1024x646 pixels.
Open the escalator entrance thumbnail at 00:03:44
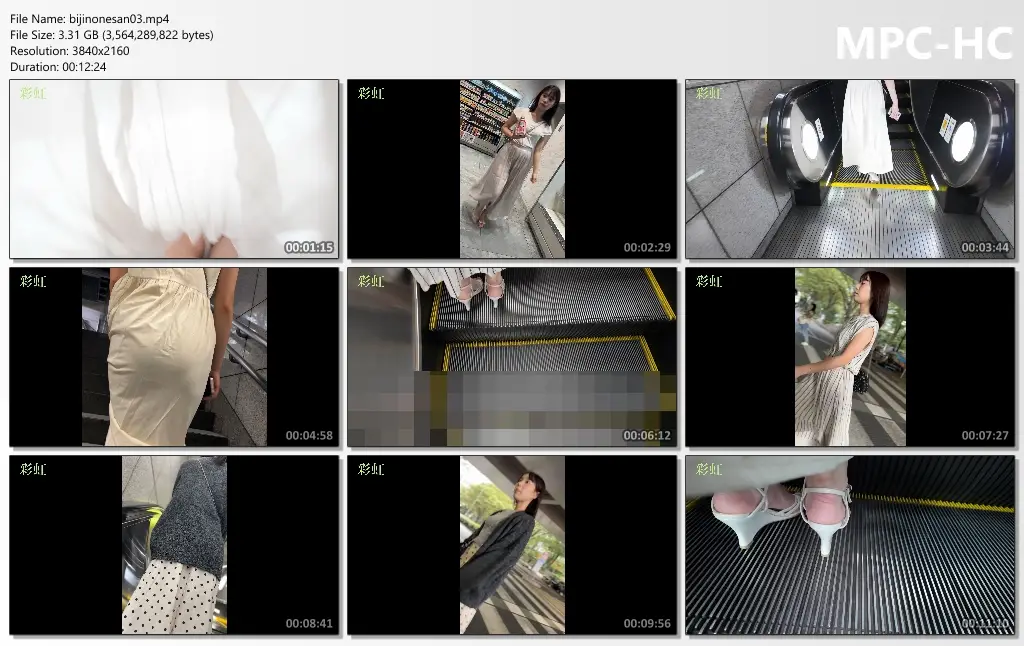[x=850, y=169]
